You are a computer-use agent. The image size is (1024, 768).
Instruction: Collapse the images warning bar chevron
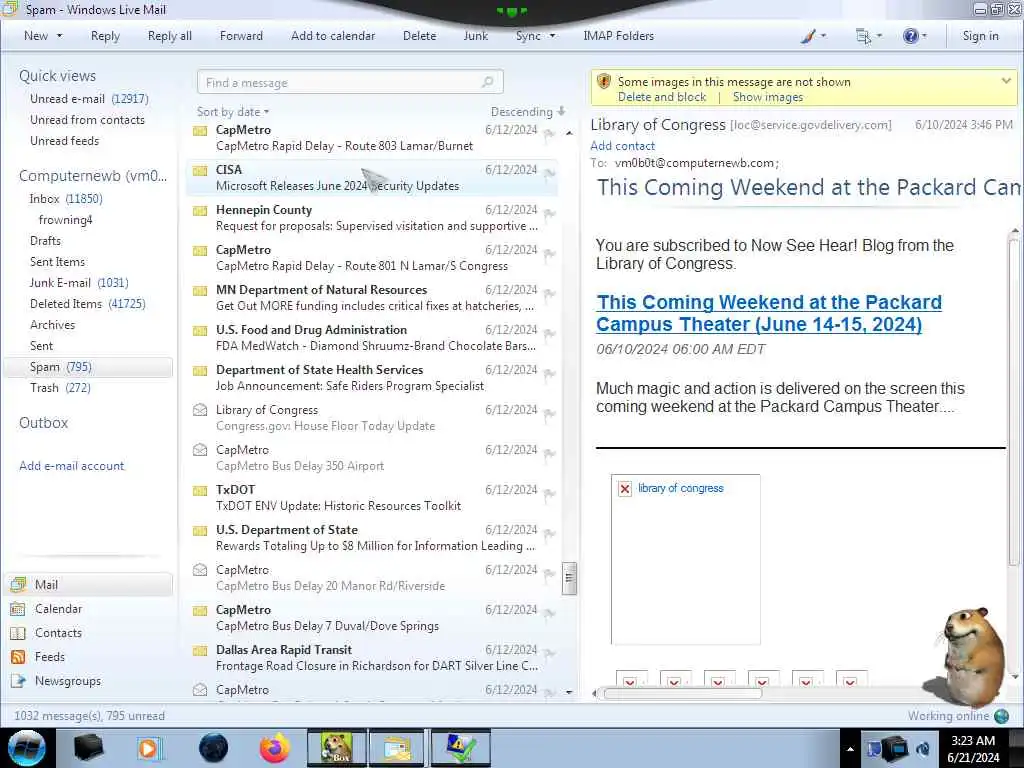coord(1006,81)
